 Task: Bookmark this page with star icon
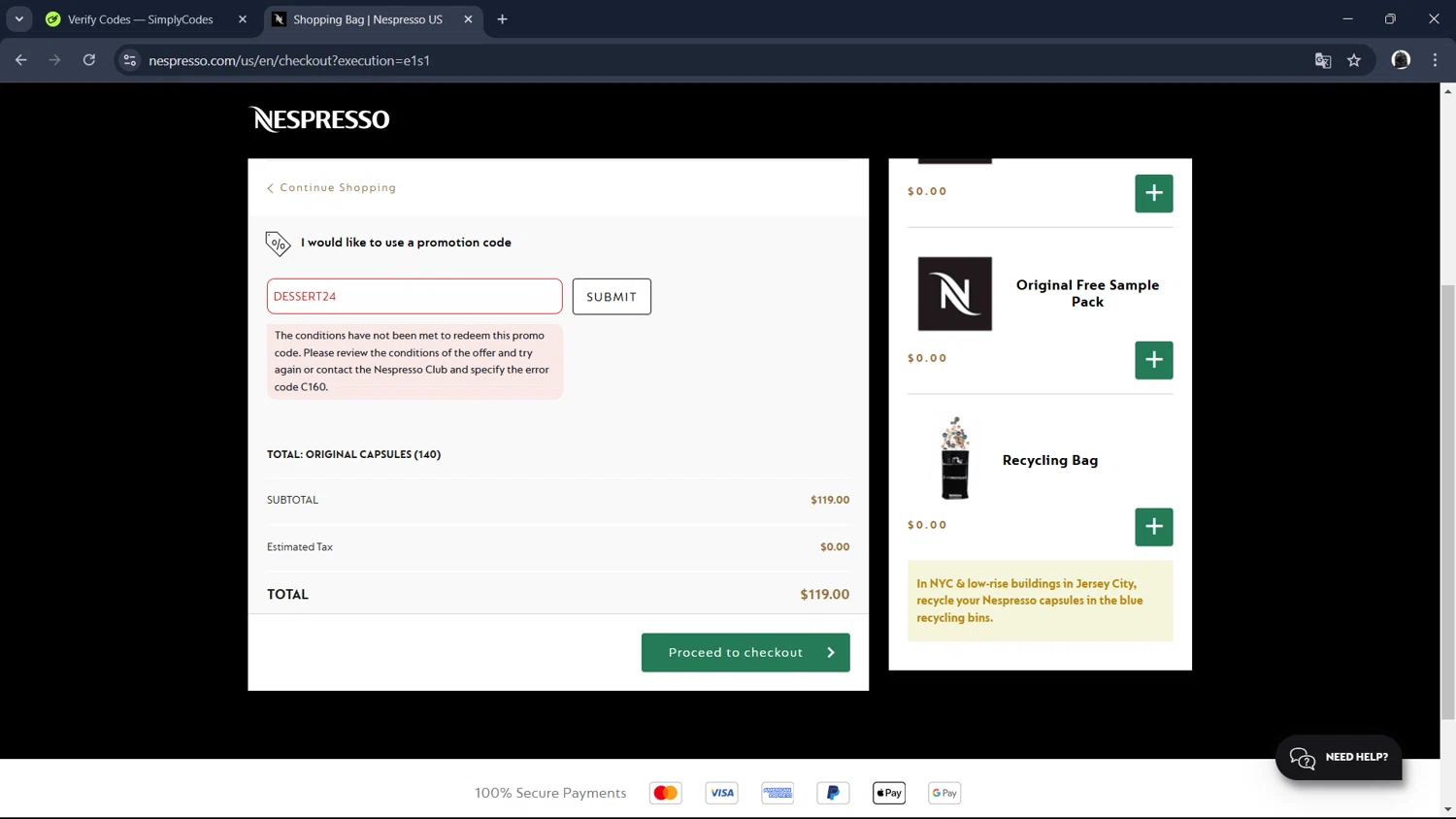[1354, 60]
